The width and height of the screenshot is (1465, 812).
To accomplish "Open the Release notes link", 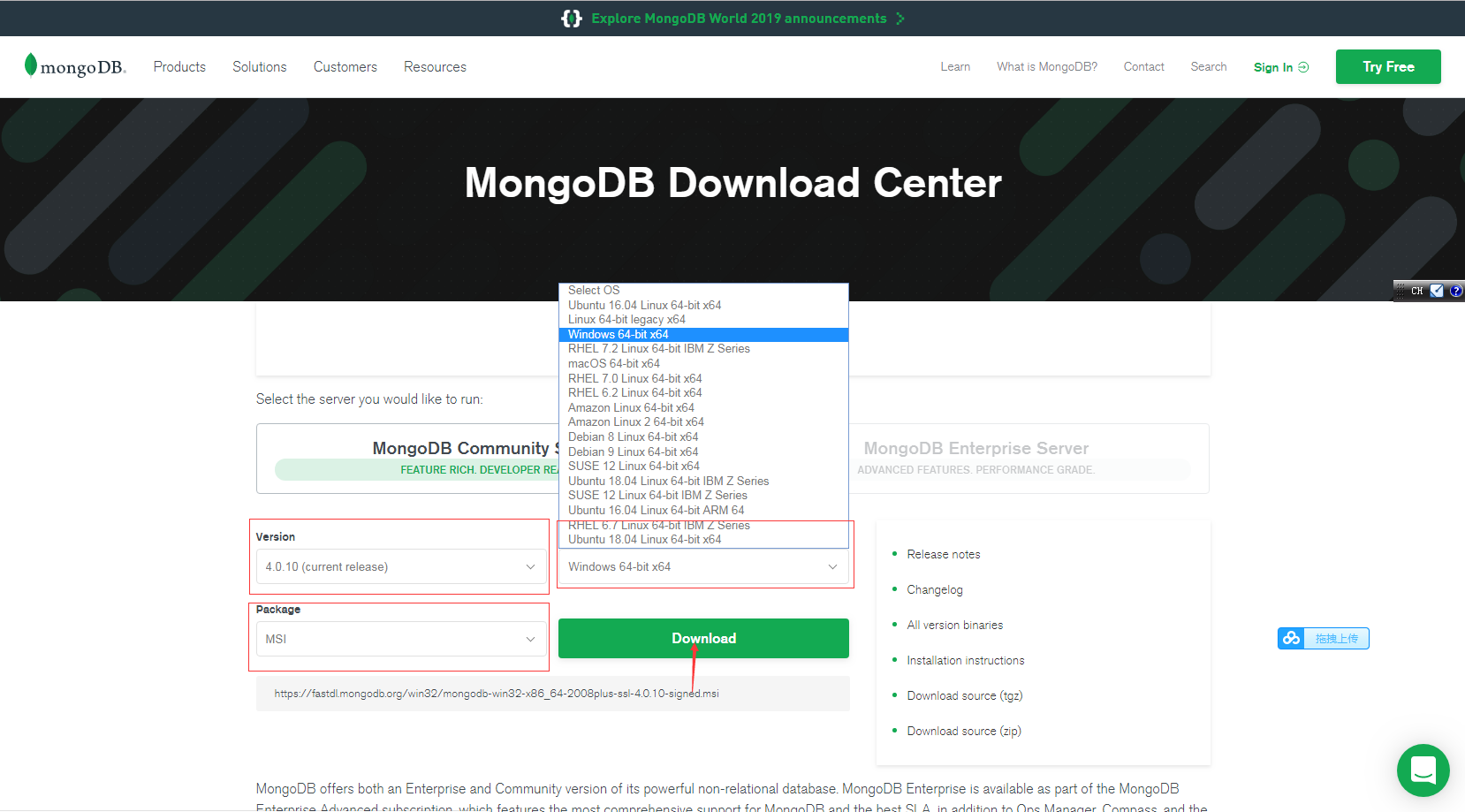I will [x=943, y=554].
